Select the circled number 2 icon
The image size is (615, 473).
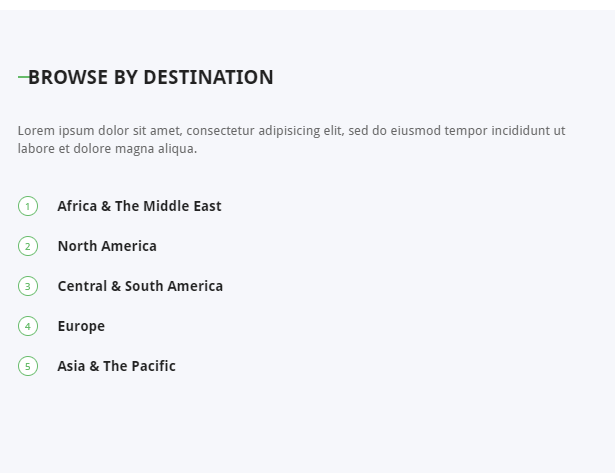click(x=28, y=246)
